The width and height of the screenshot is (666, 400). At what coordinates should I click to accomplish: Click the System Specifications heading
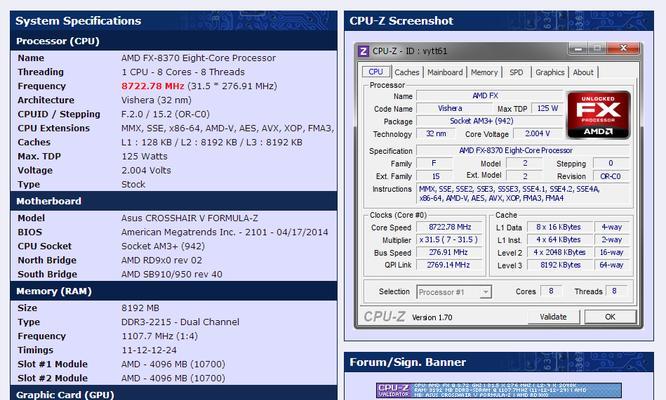[78, 21]
